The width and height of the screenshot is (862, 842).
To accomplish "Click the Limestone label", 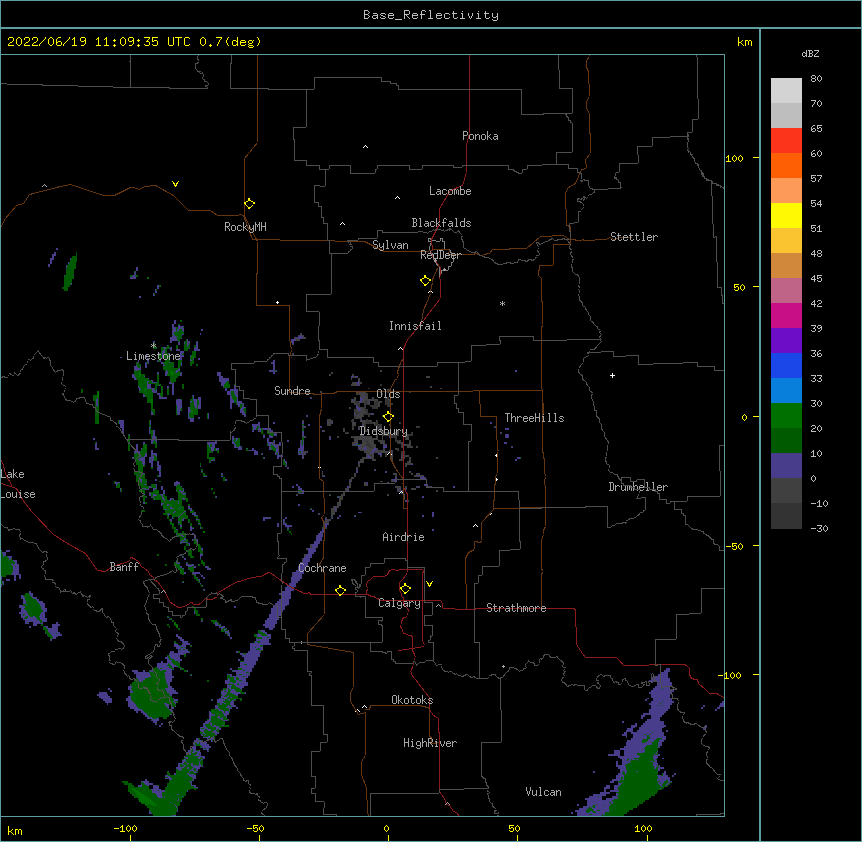I will click(x=153, y=356).
